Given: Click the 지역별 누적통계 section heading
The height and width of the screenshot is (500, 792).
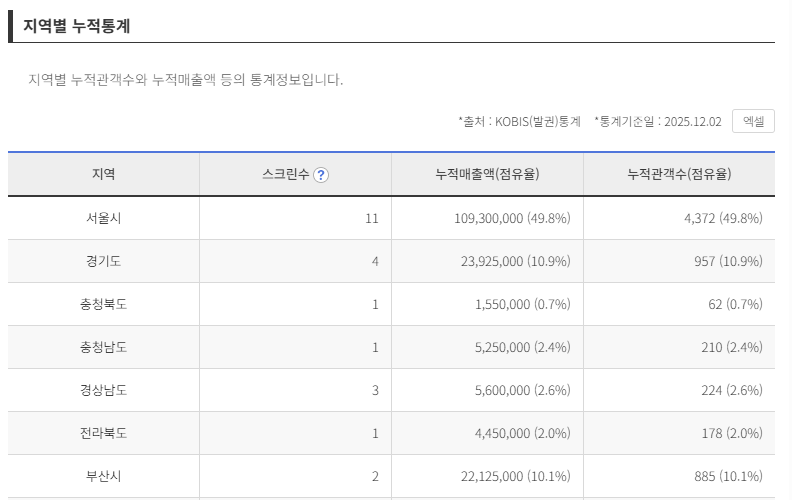Looking at the screenshot, I should (77, 26).
